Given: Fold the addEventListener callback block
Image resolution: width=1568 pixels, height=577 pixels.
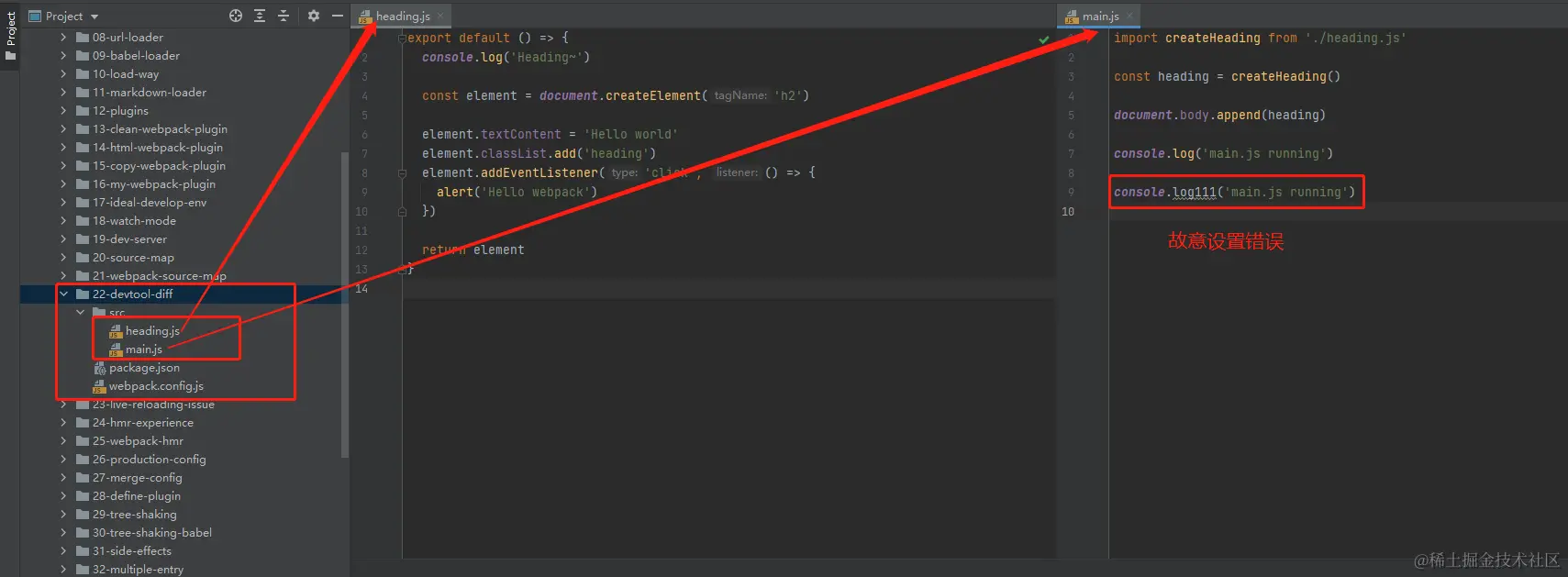Looking at the screenshot, I should pos(402,172).
